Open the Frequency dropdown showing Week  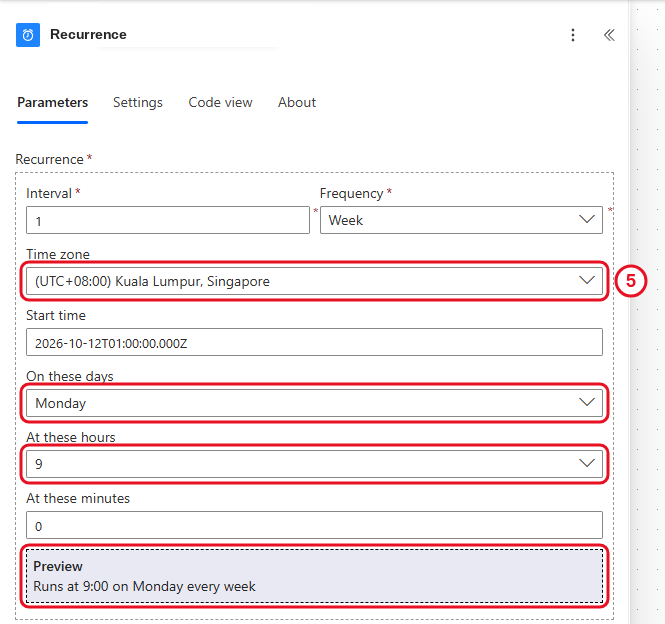pos(461,220)
